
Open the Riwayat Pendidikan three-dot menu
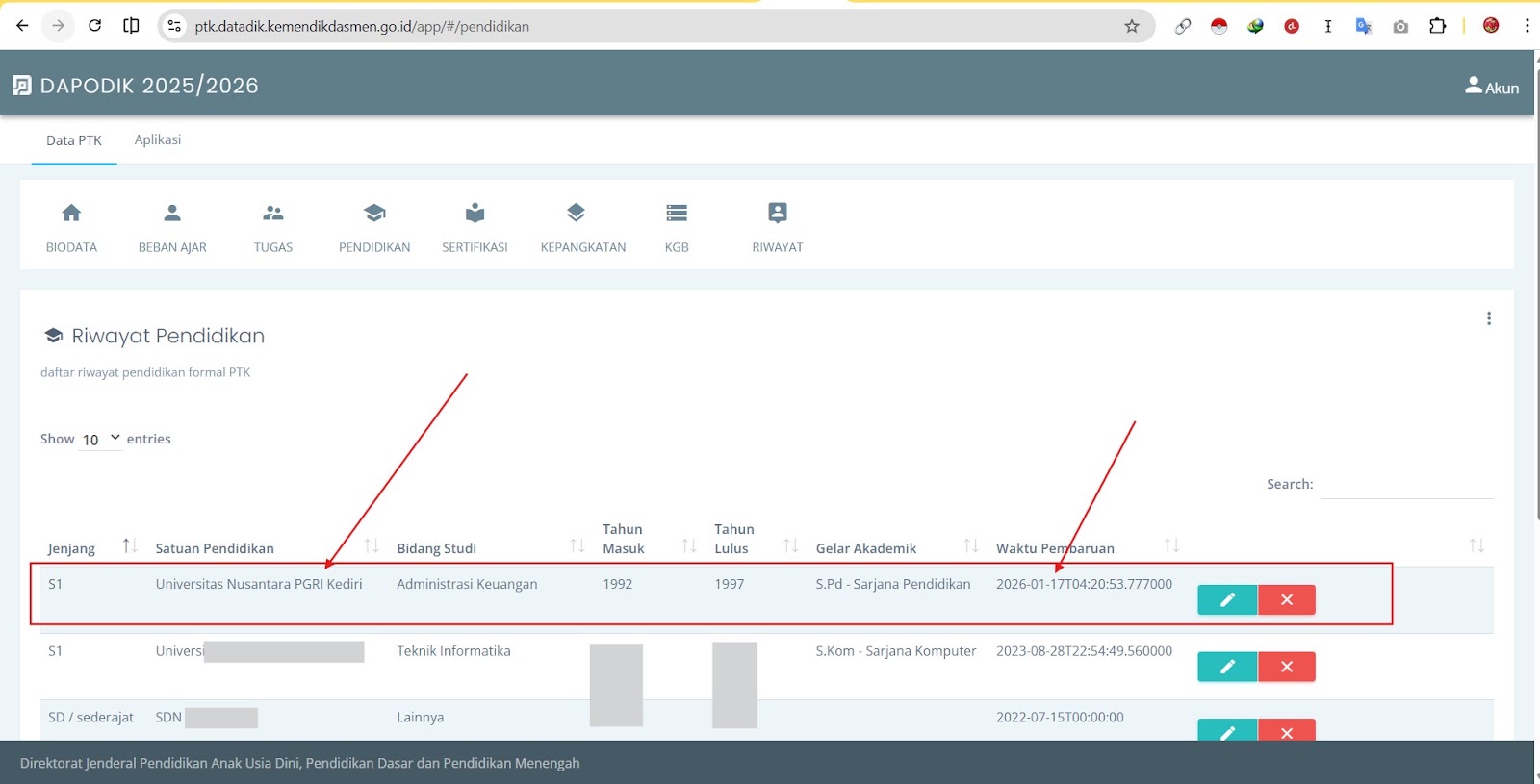point(1489,318)
